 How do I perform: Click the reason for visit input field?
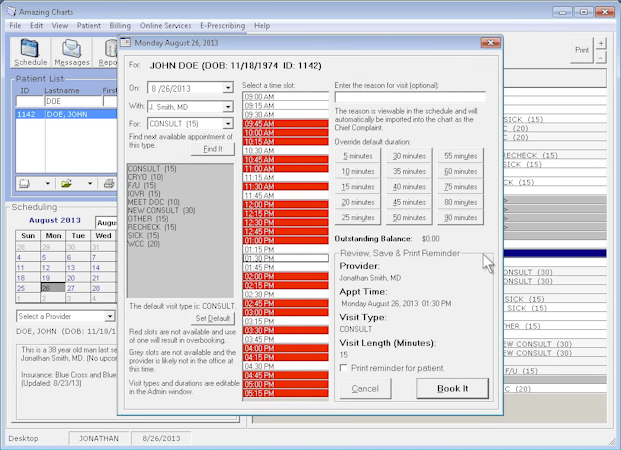[x=410, y=97]
